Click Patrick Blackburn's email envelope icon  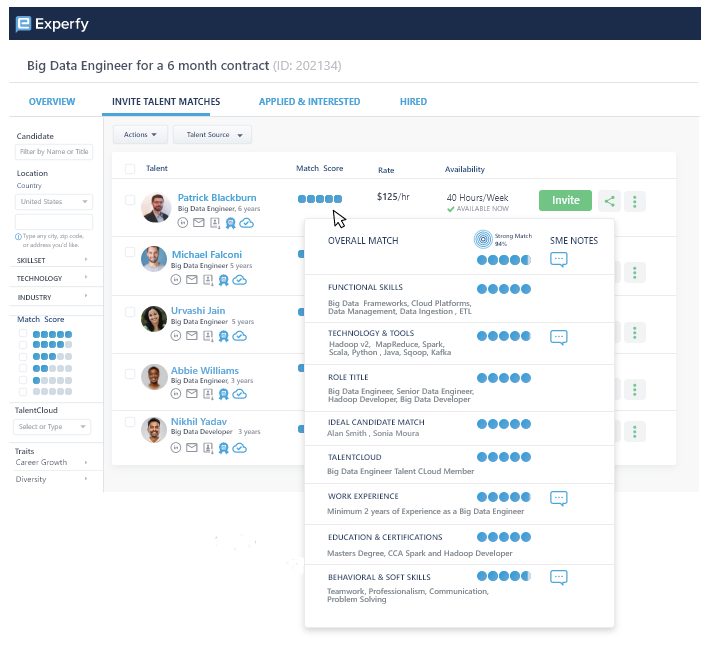point(199,222)
